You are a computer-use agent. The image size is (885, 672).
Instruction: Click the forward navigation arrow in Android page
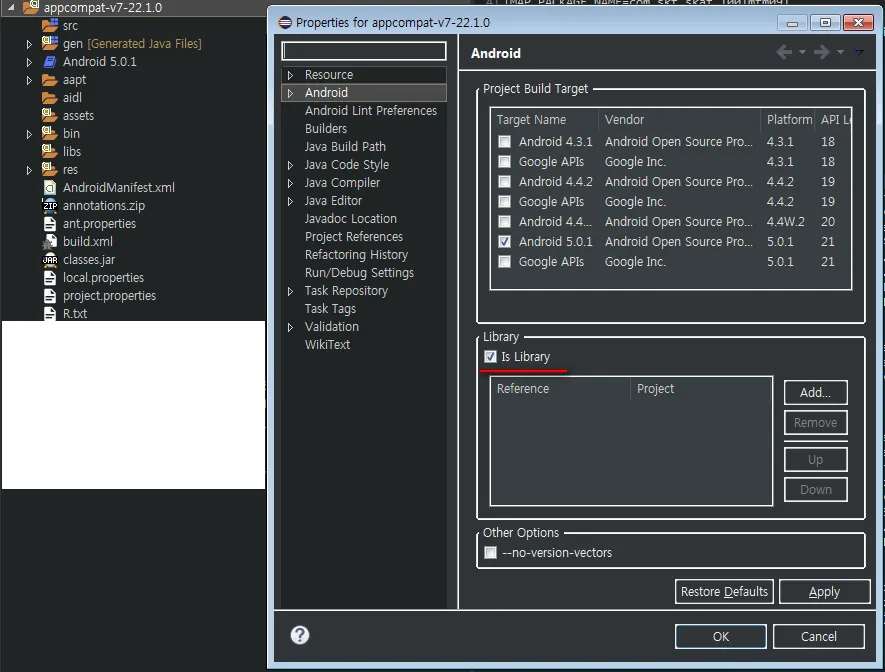click(x=821, y=52)
